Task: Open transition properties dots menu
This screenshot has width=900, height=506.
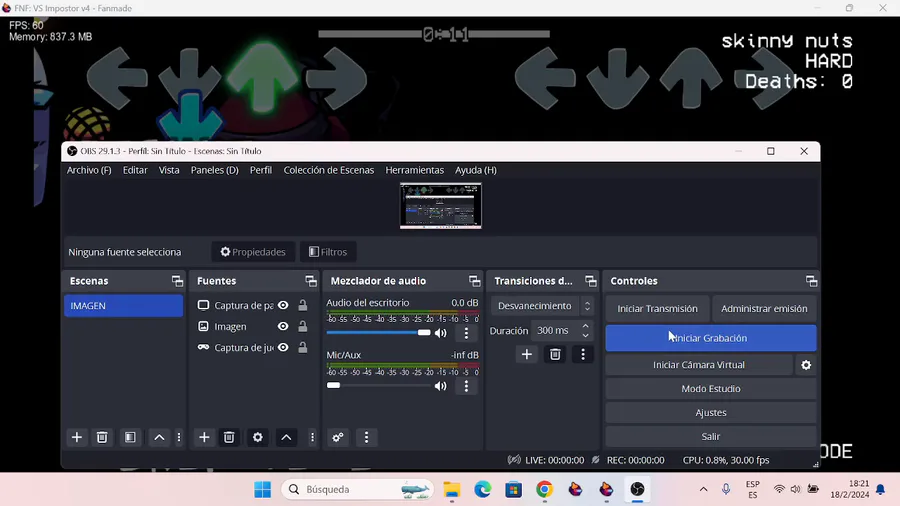Action: coord(583,354)
